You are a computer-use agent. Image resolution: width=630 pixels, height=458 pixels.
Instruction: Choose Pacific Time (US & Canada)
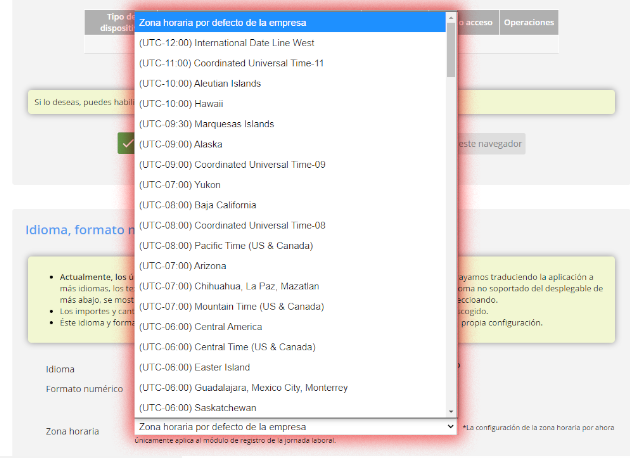pyautogui.click(x=226, y=245)
